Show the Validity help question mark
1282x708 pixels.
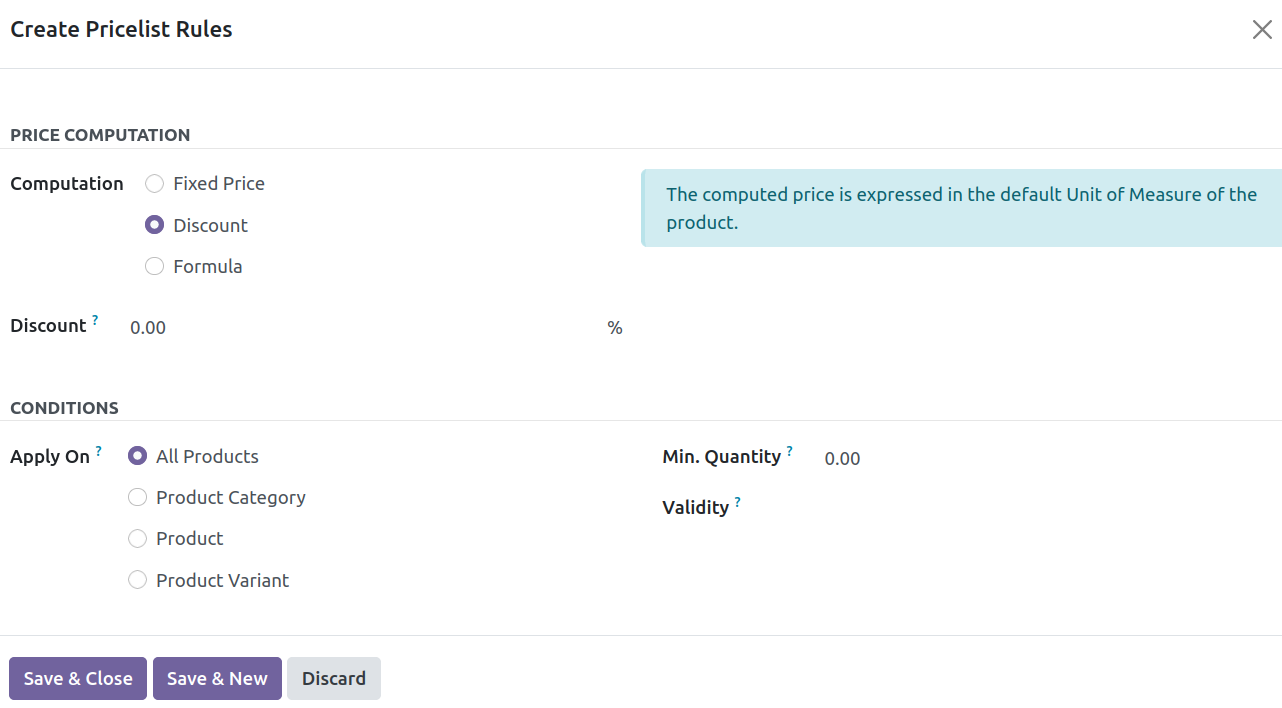(x=737, y=502)
